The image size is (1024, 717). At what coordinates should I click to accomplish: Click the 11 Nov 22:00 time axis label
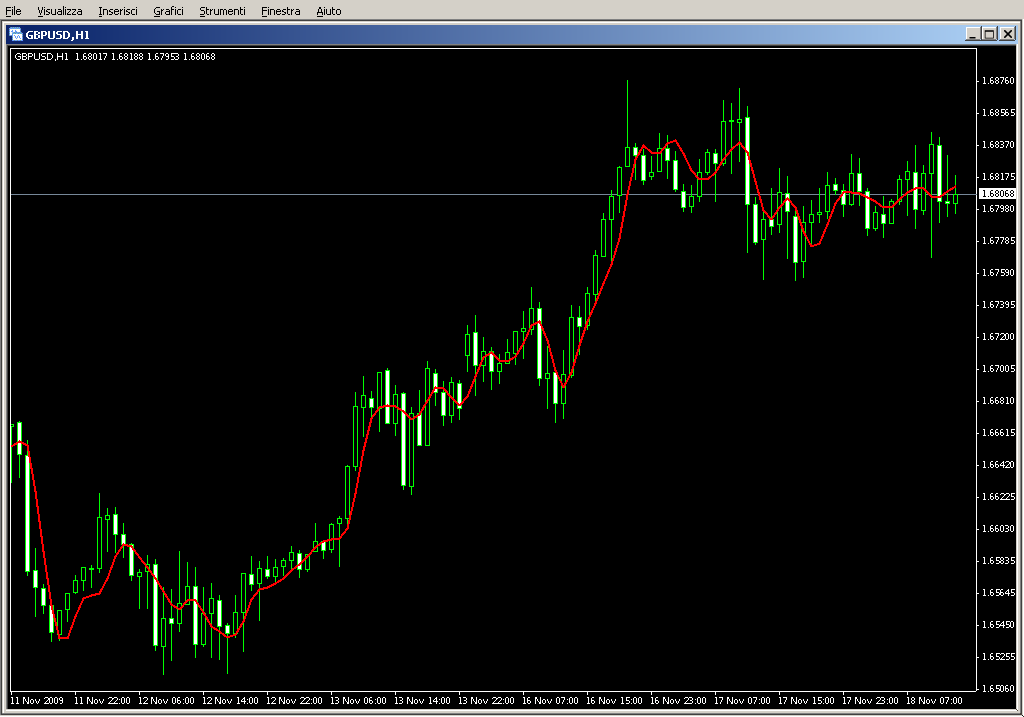tap(102, 701)
